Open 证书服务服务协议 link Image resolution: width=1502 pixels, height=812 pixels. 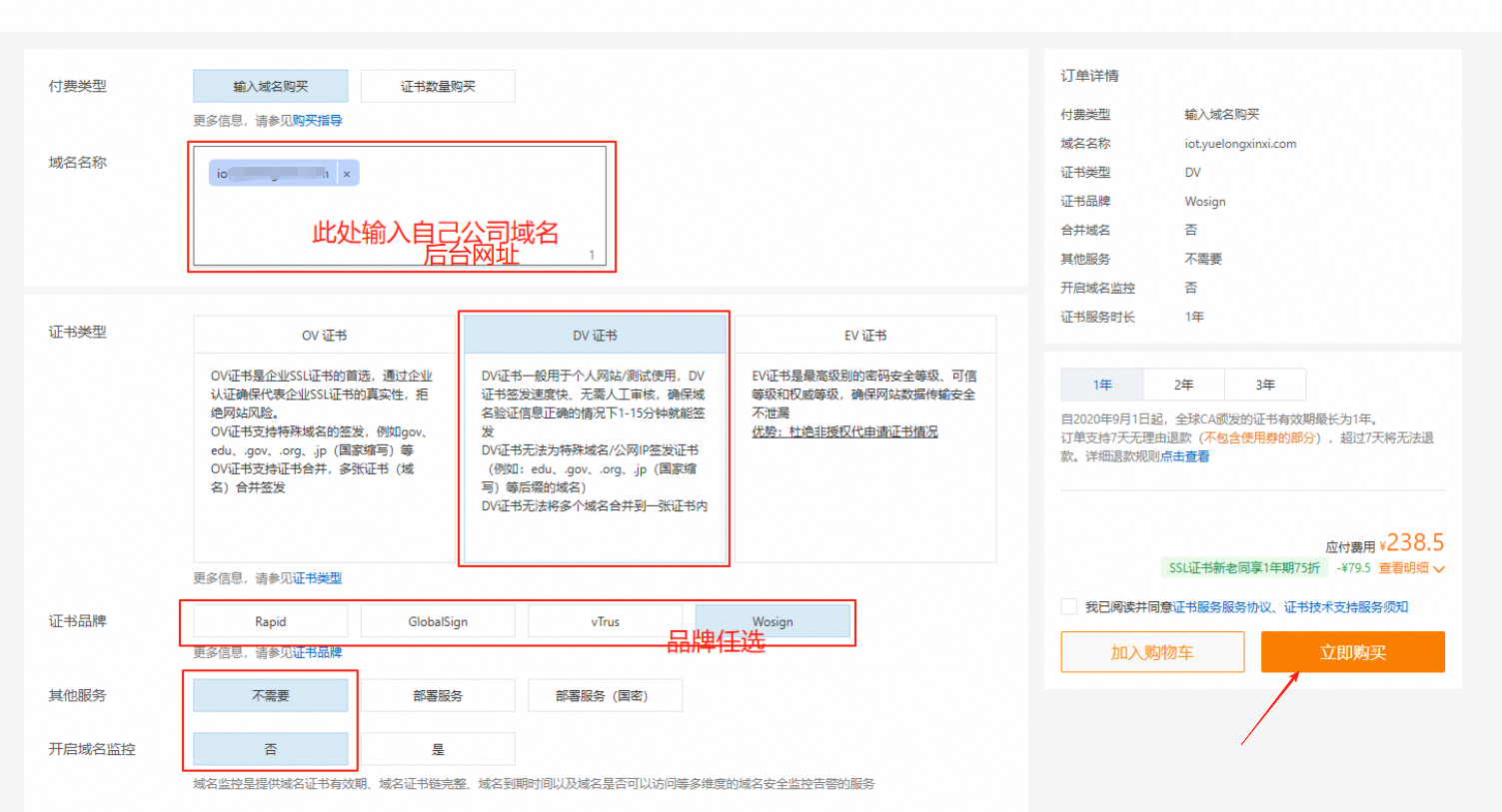point(1222,607)
